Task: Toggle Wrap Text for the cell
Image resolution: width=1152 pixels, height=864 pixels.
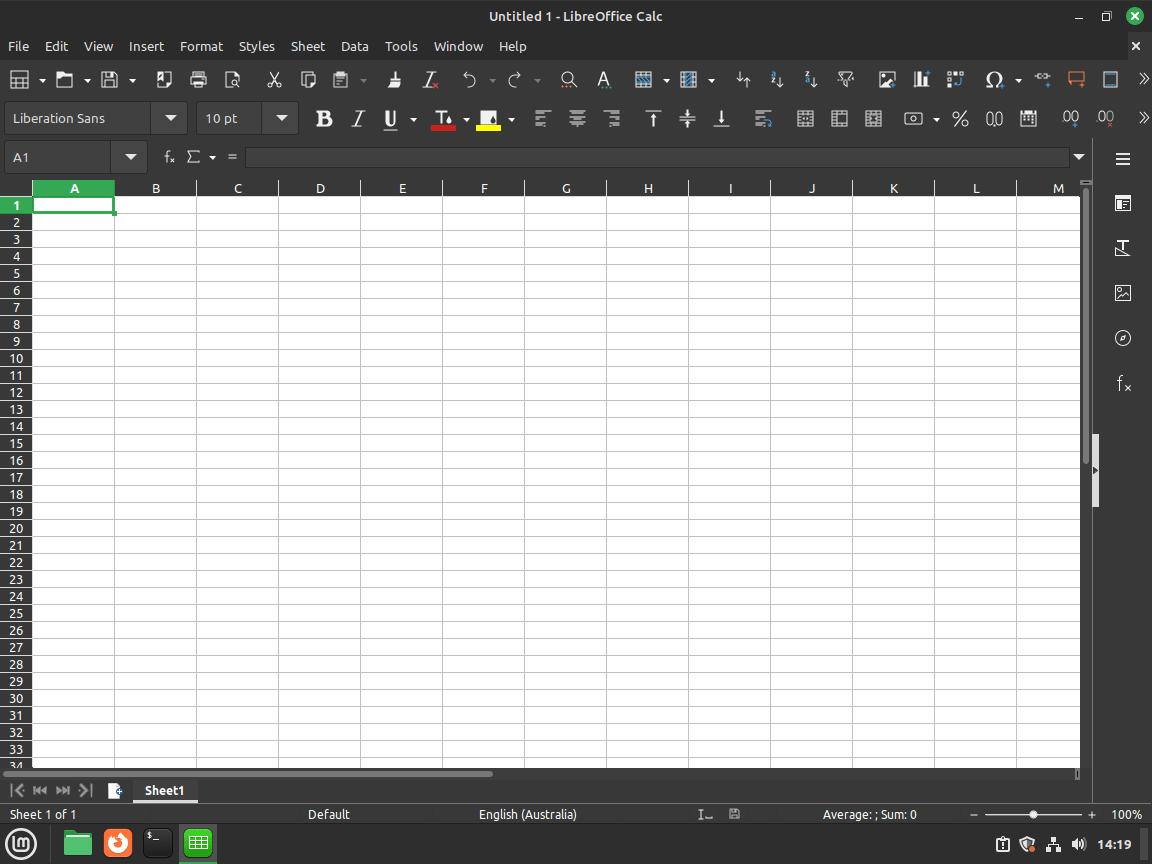Action: [x=763, y=119]
